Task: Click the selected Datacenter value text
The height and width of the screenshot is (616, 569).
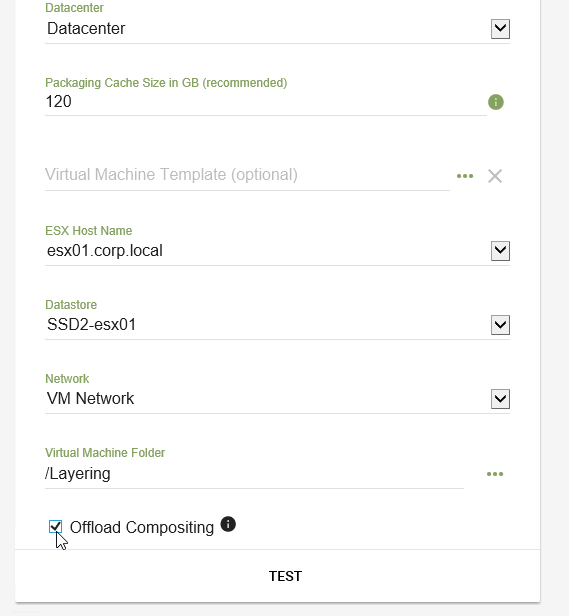Action: (x=86, y=29)
